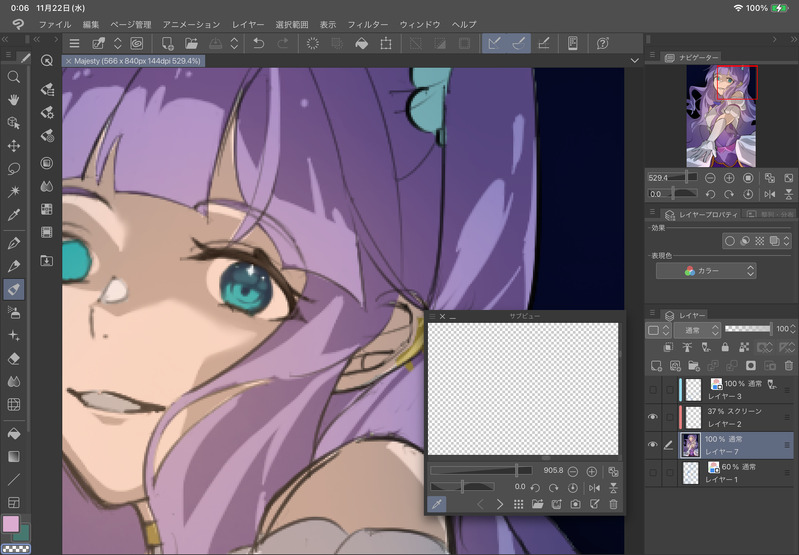Select the Gradient tool in toolbox

coord(14,456)
